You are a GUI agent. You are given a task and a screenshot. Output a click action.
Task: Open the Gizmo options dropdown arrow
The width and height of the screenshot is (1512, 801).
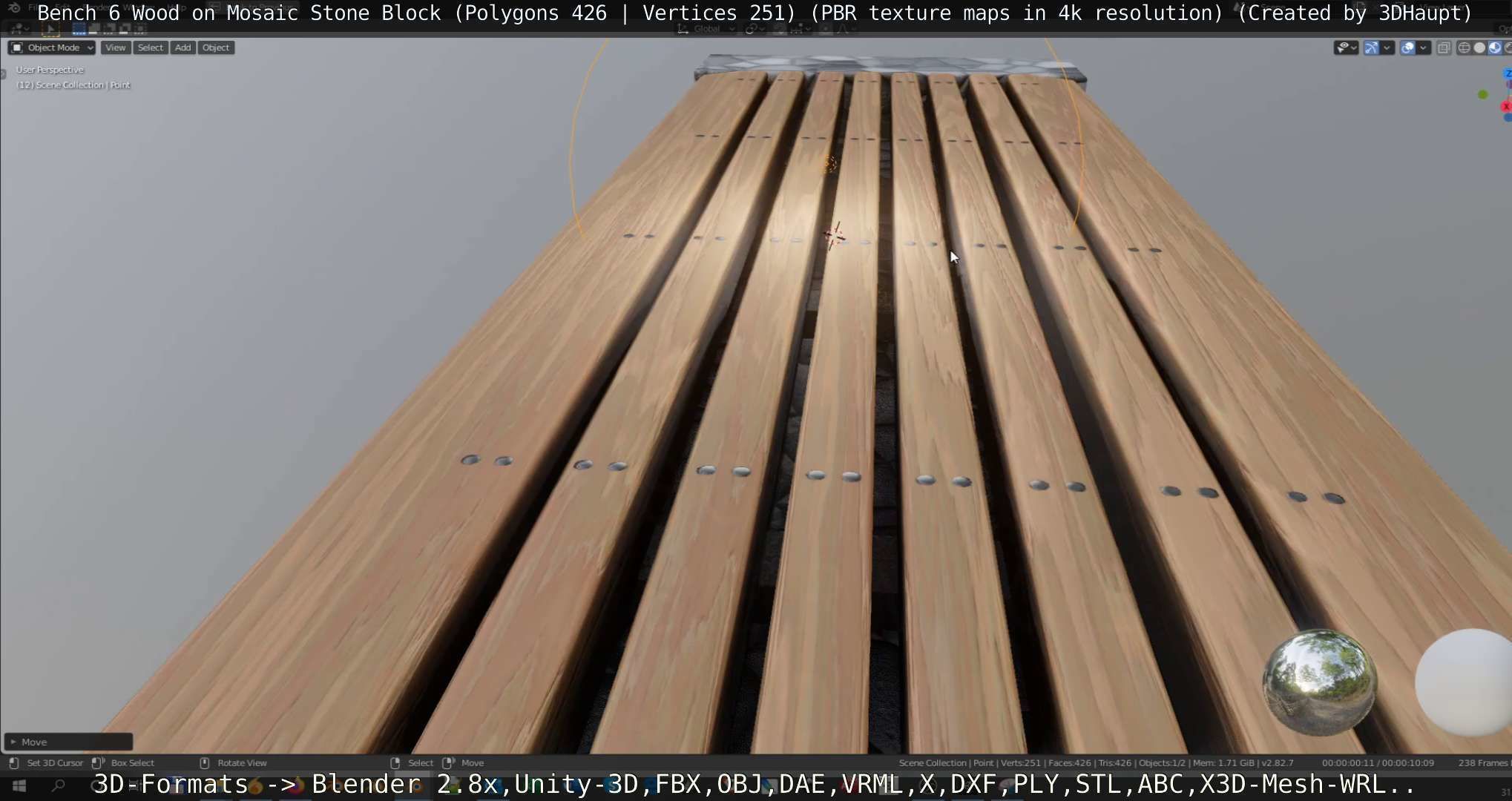(1387, 48)
